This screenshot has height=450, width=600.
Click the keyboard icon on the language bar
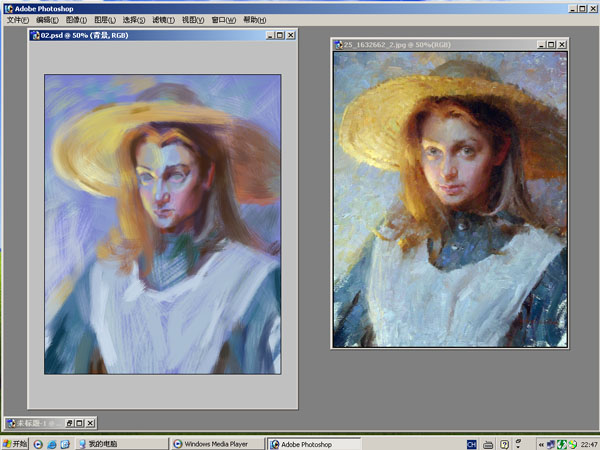point(488,445)
